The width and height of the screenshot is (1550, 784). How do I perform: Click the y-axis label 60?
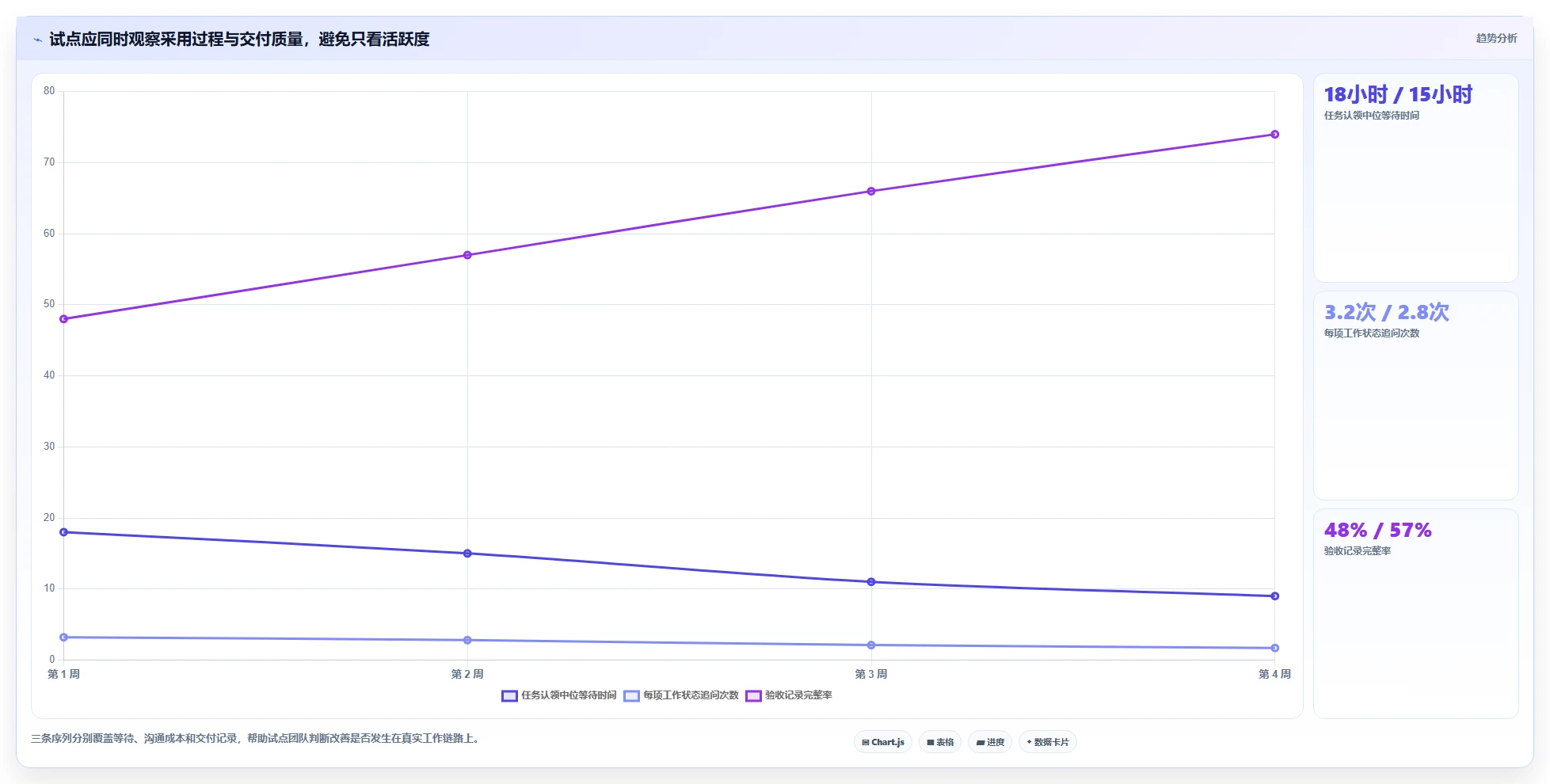tap(49, 234)
